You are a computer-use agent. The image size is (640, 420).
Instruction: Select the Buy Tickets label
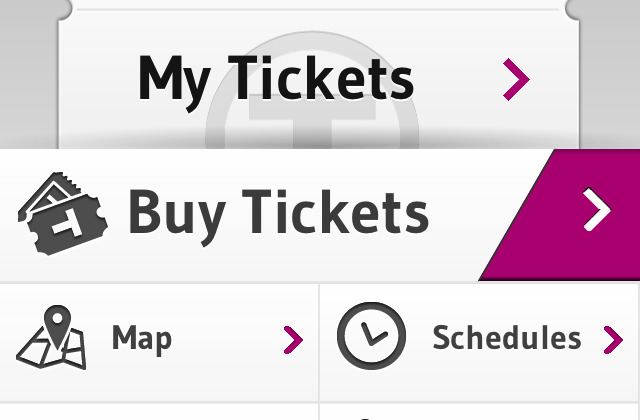pos(278,216)
